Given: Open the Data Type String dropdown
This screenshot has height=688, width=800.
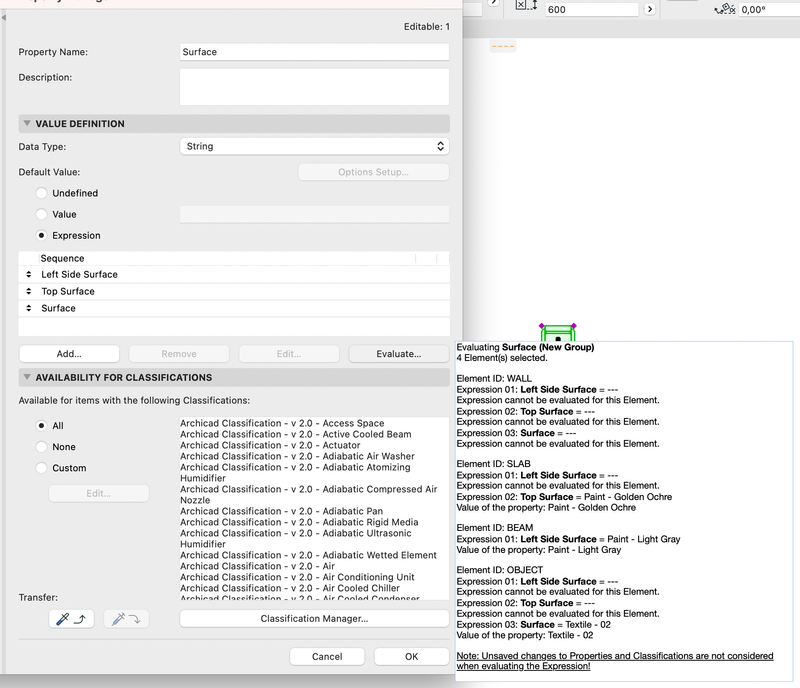Looking at the screenshot, I should point(314,146).
